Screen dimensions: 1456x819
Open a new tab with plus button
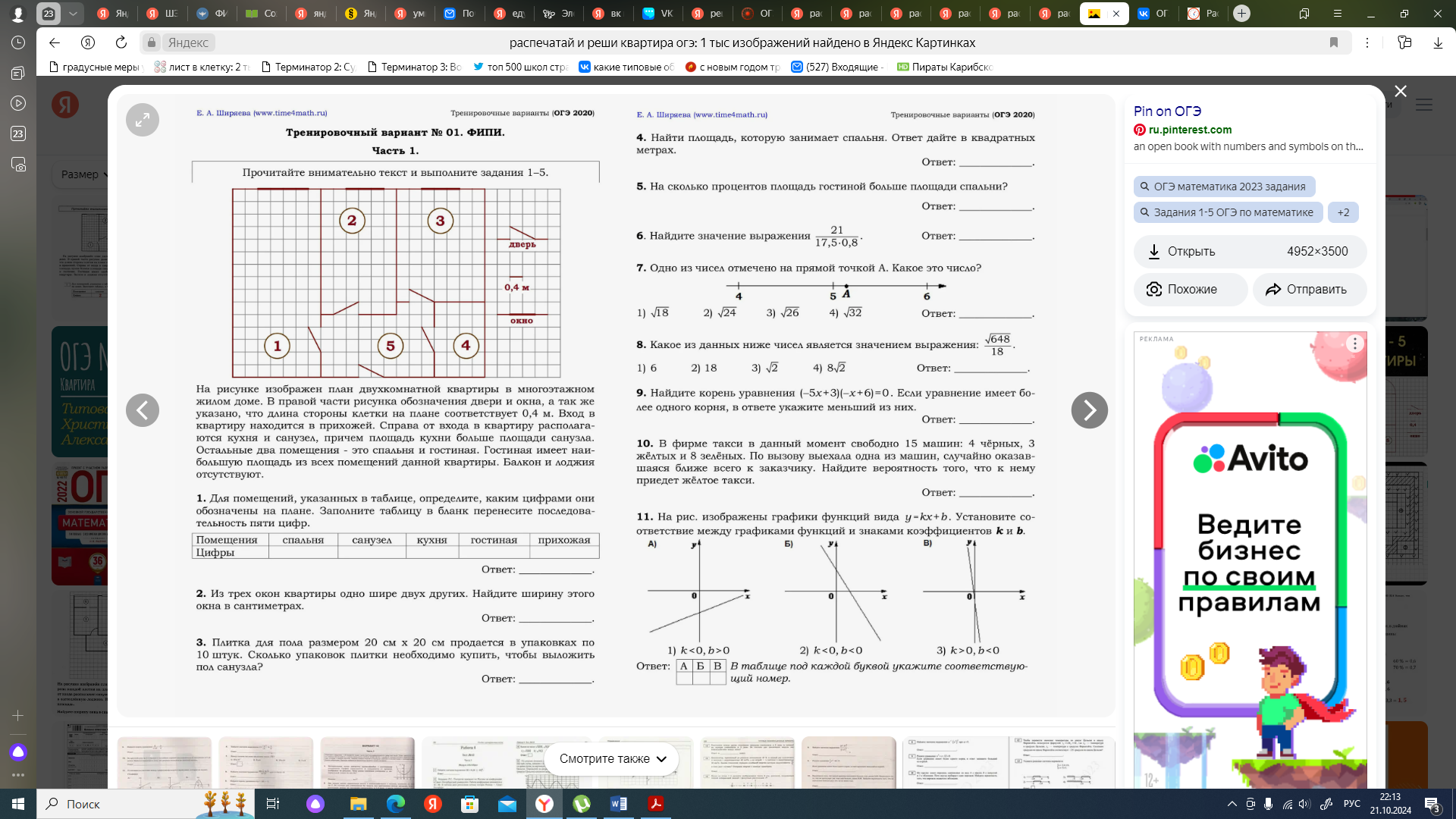point(1241,13)
